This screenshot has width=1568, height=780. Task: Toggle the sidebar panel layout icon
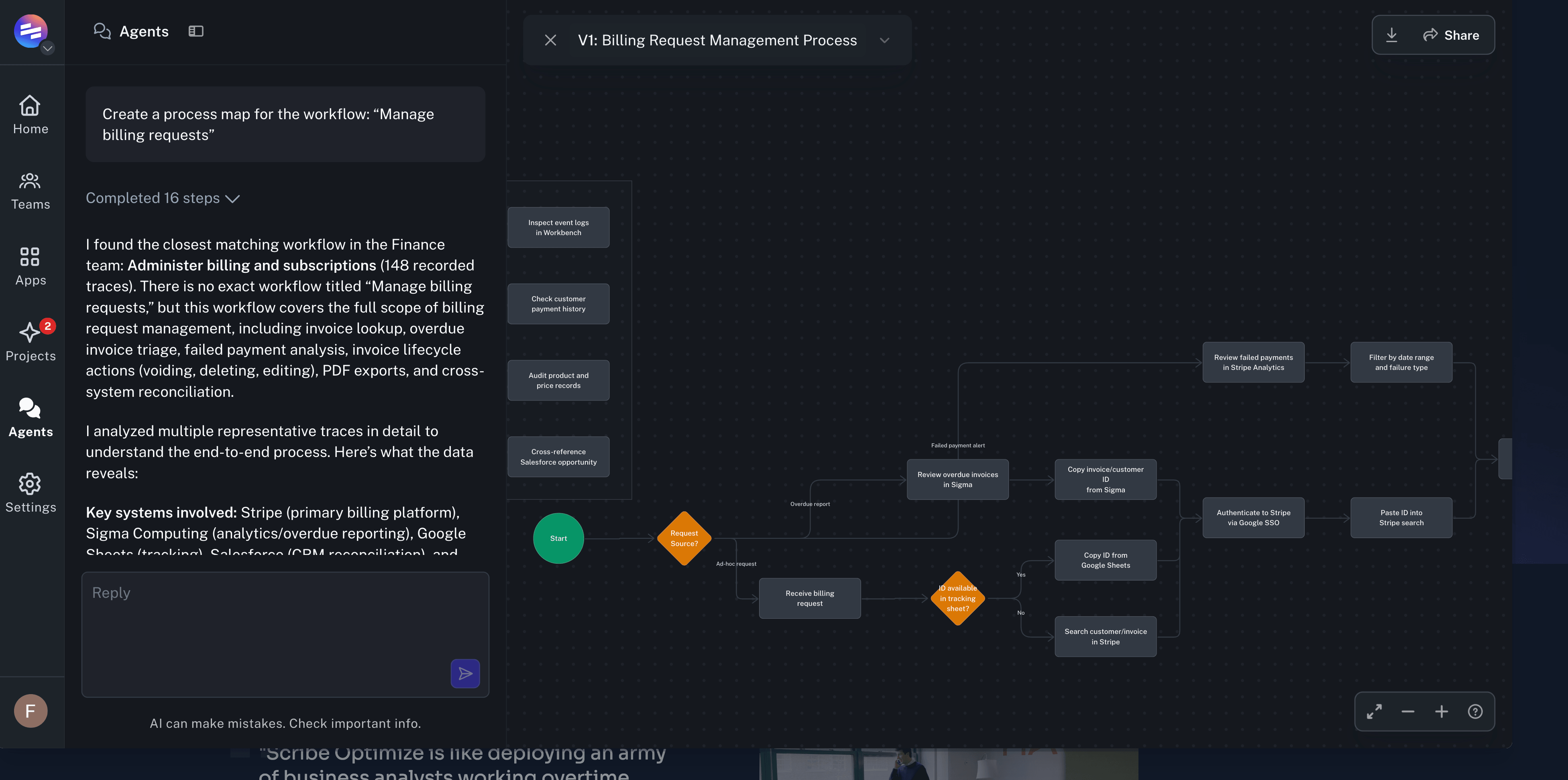click(196, 31)
